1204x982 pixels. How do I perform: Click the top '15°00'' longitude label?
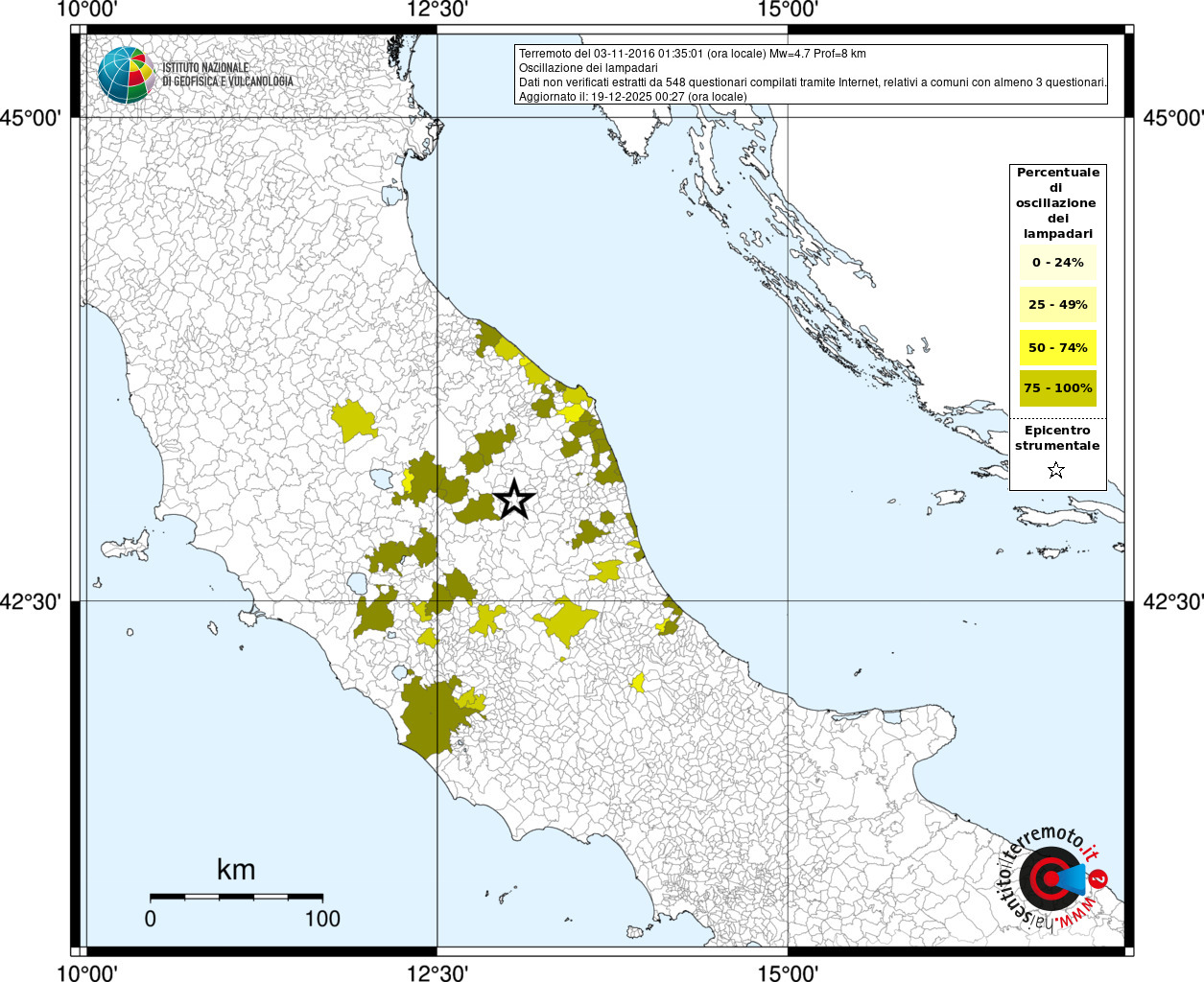click(788, 10)
